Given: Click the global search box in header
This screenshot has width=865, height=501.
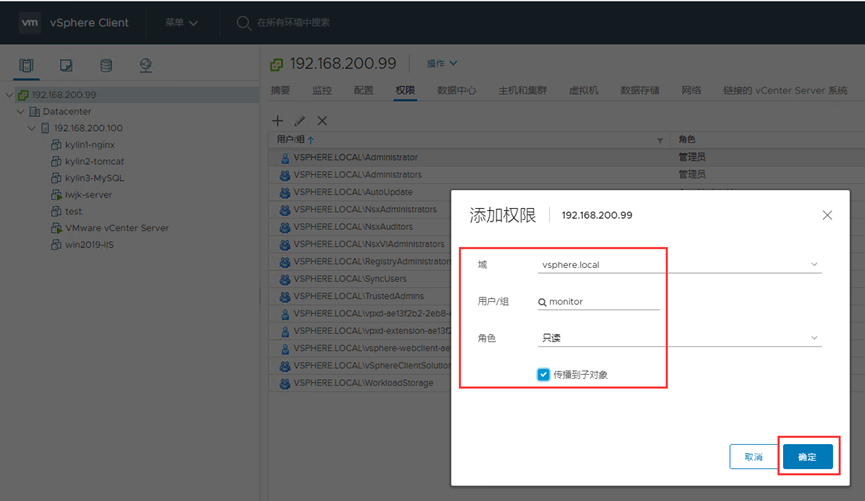Looking at the screenshot, I should (x=293, y=23).
